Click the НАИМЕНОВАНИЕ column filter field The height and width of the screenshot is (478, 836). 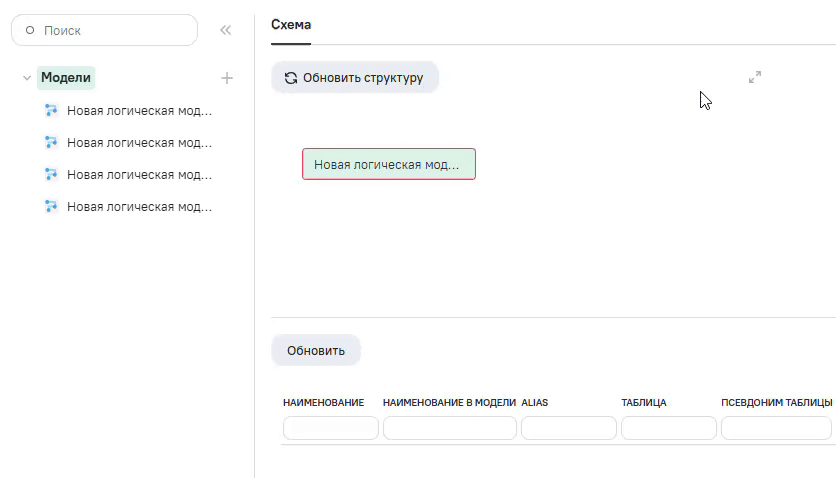(x=331, y=428)
